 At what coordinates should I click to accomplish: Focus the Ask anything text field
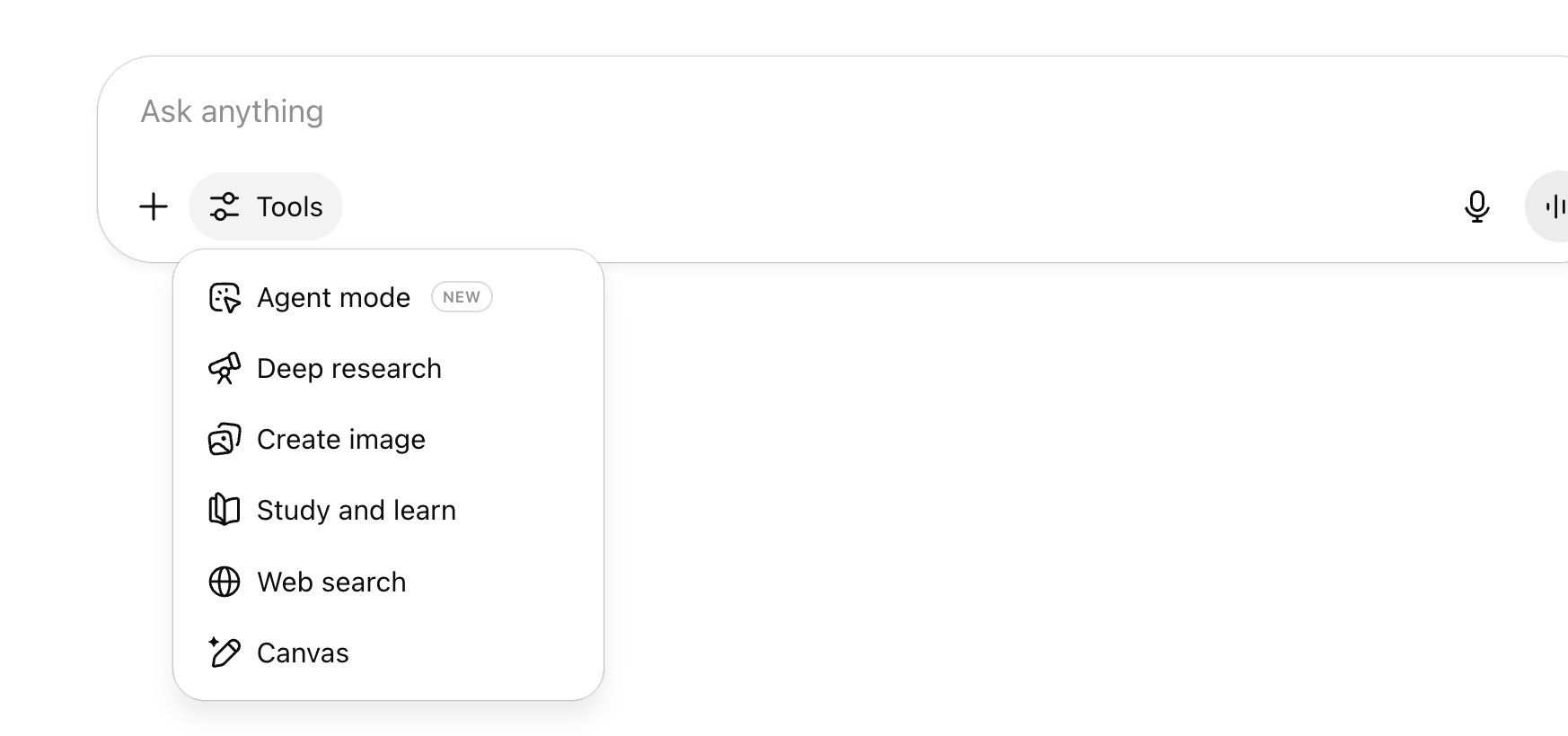718,111
